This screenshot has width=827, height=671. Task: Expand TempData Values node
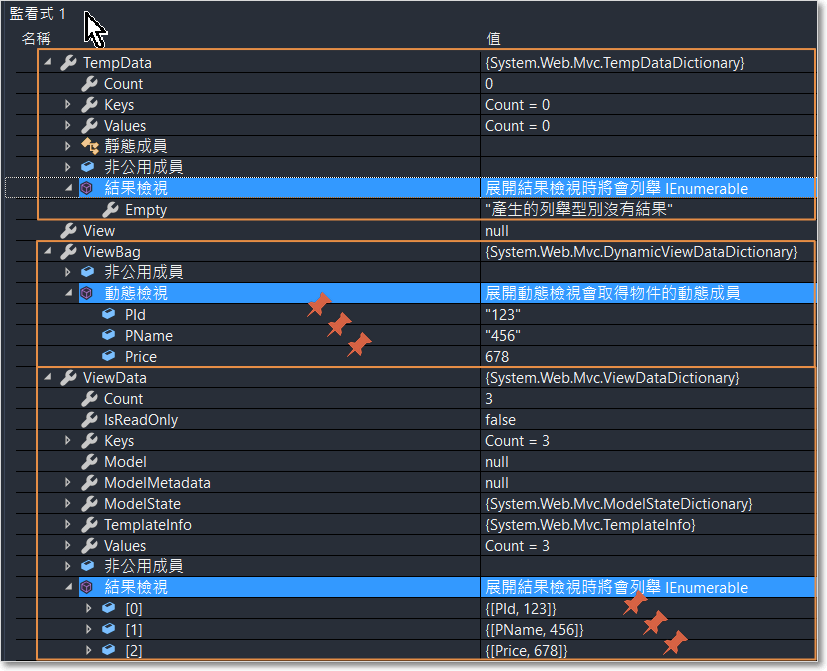[68, 125]
